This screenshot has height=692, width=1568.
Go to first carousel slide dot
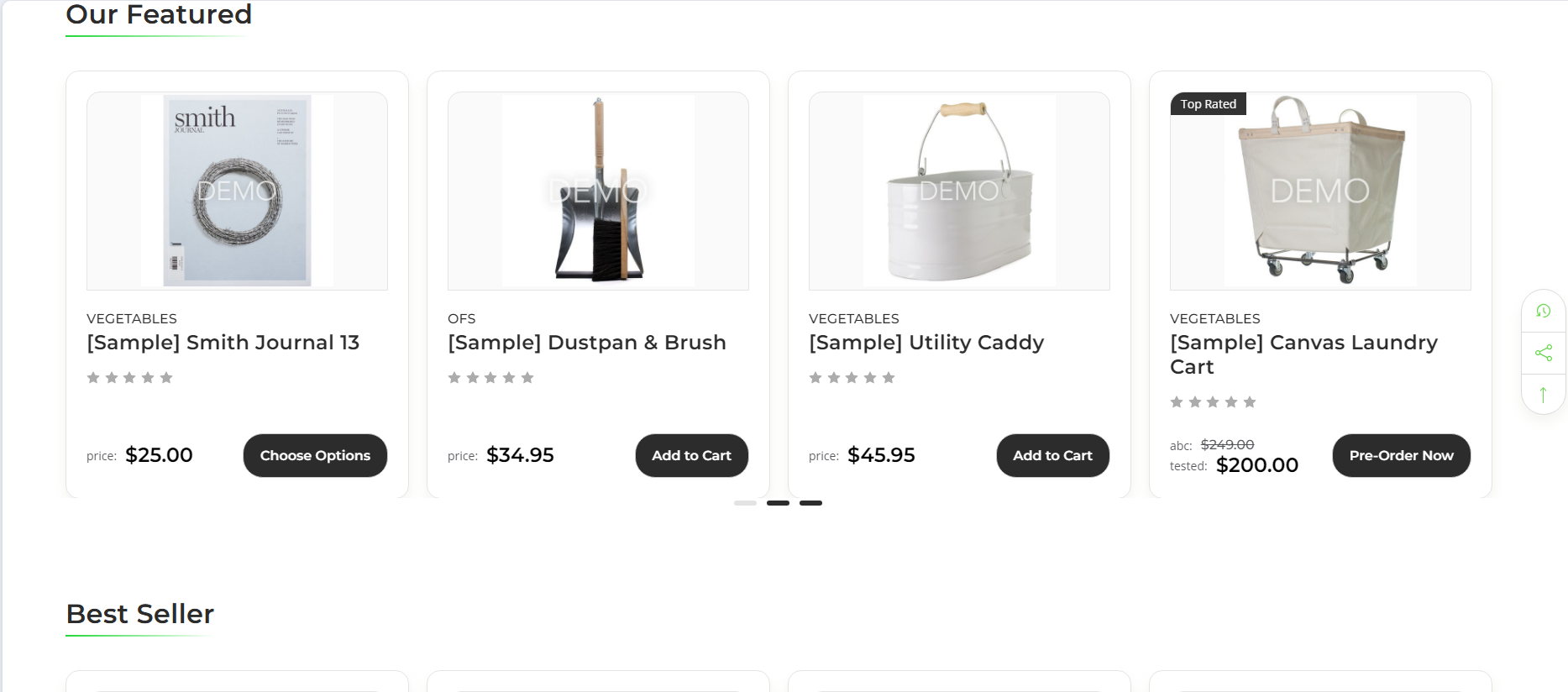pyautogui.click(x=745, y=503)
